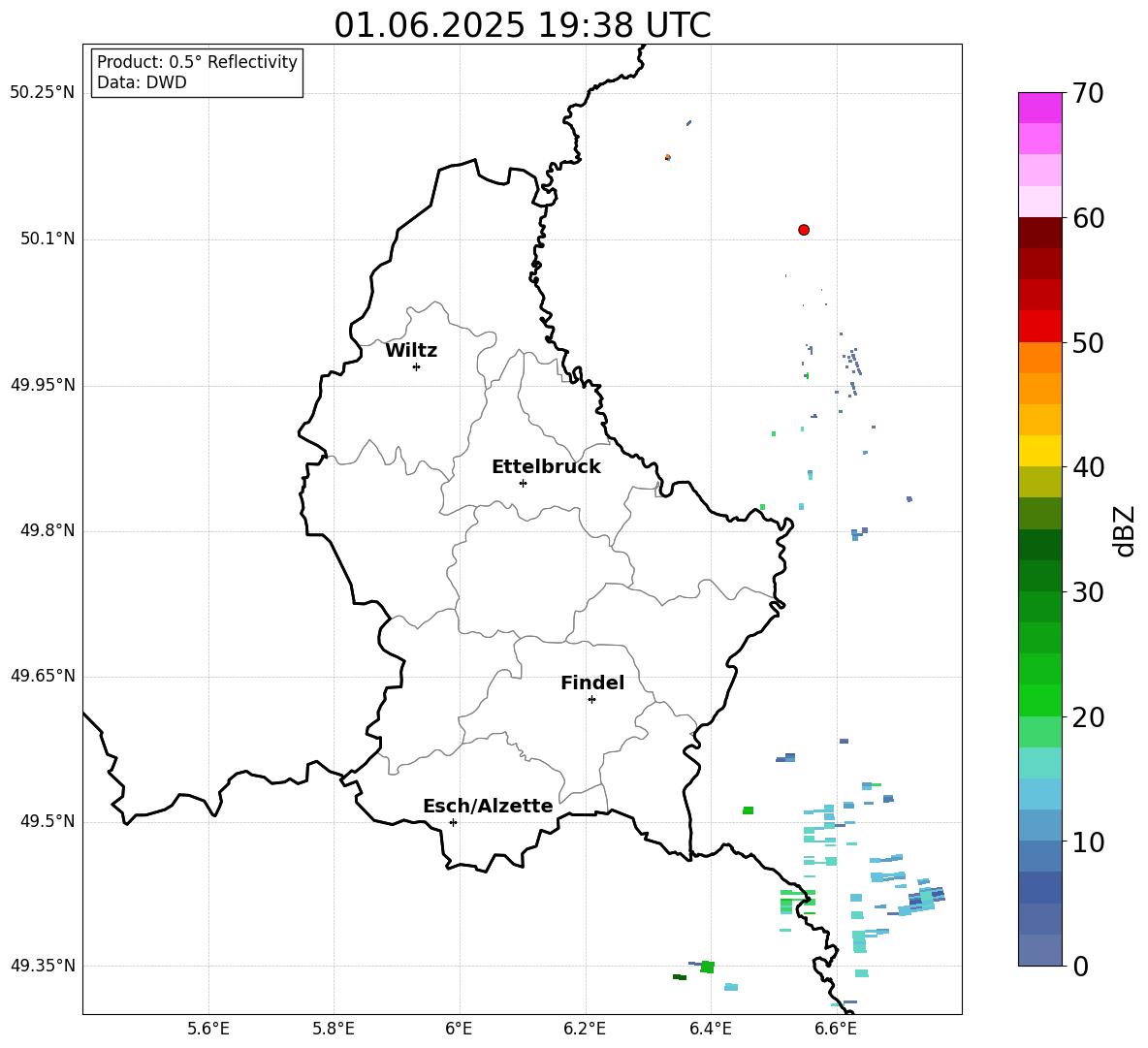Click the colorbar tick label 40
This screenshot has width=1148, height=1048.
pos(1088,467)
